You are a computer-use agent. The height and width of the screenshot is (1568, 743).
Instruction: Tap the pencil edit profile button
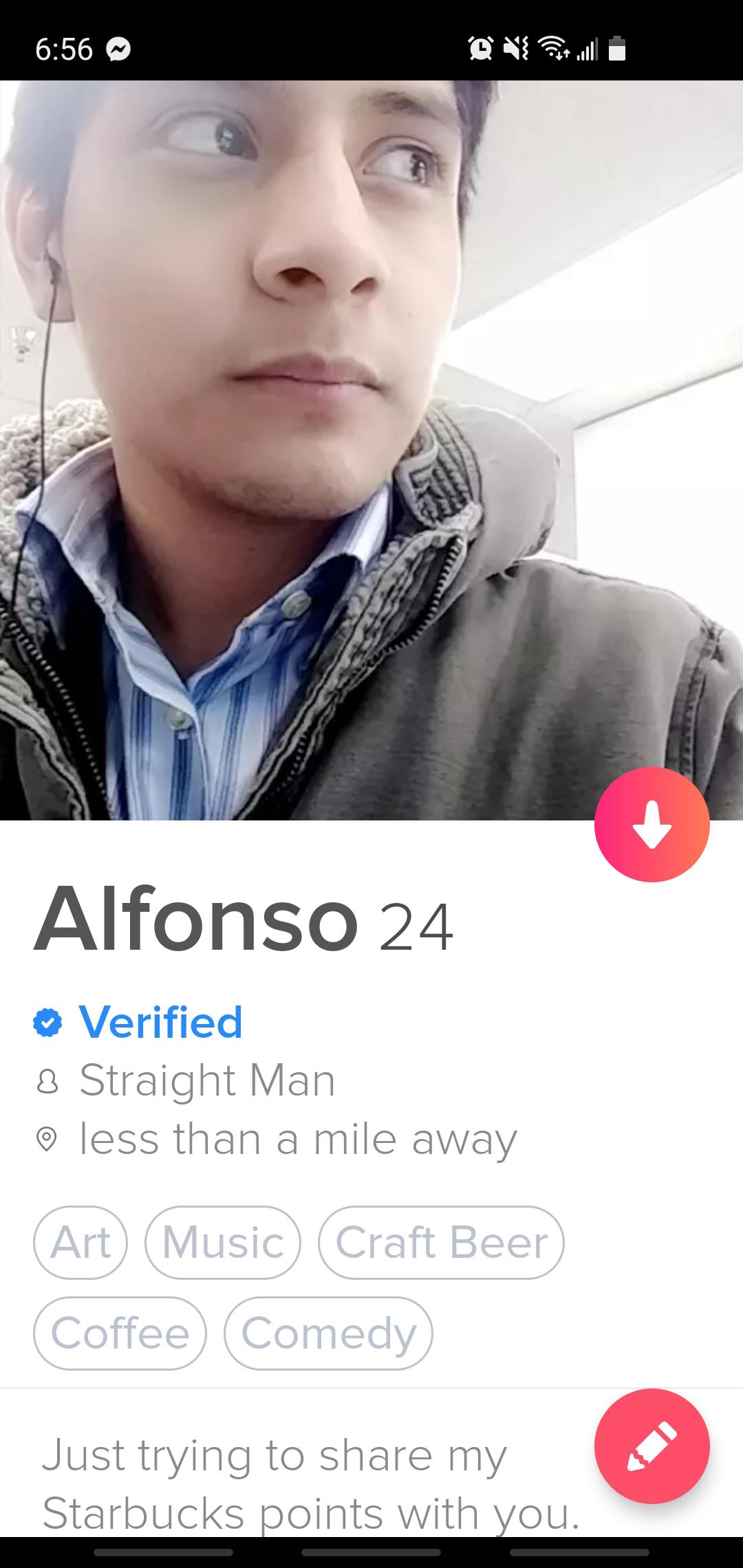tap(652, 1446)
